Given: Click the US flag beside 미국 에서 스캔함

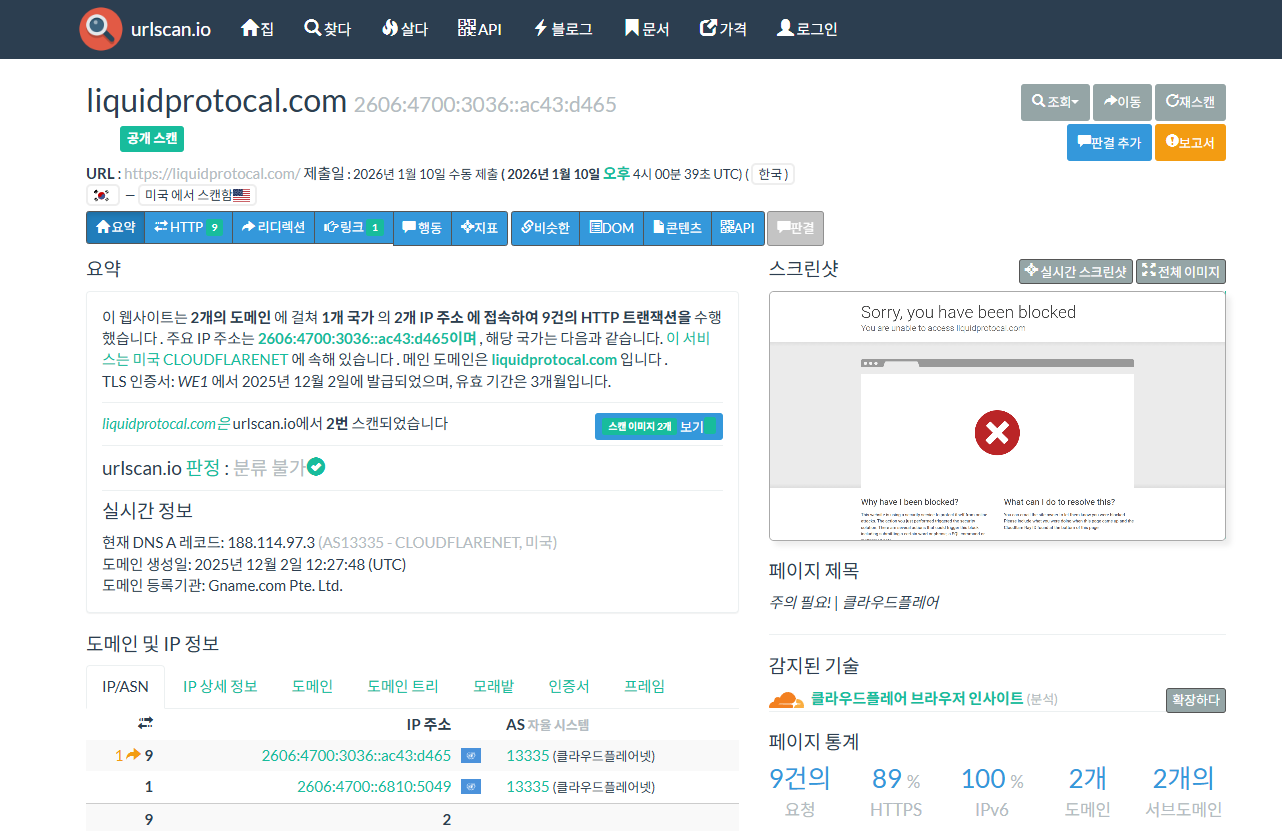Looking at the screenshot, I should point(243,195).
